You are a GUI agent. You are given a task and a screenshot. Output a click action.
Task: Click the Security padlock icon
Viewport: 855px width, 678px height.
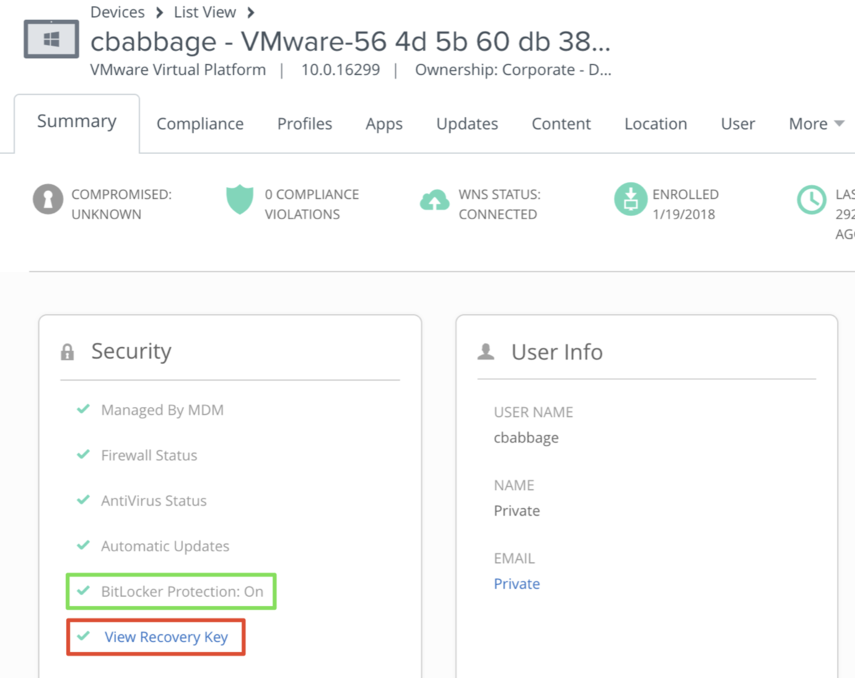(x=68, y=352)
